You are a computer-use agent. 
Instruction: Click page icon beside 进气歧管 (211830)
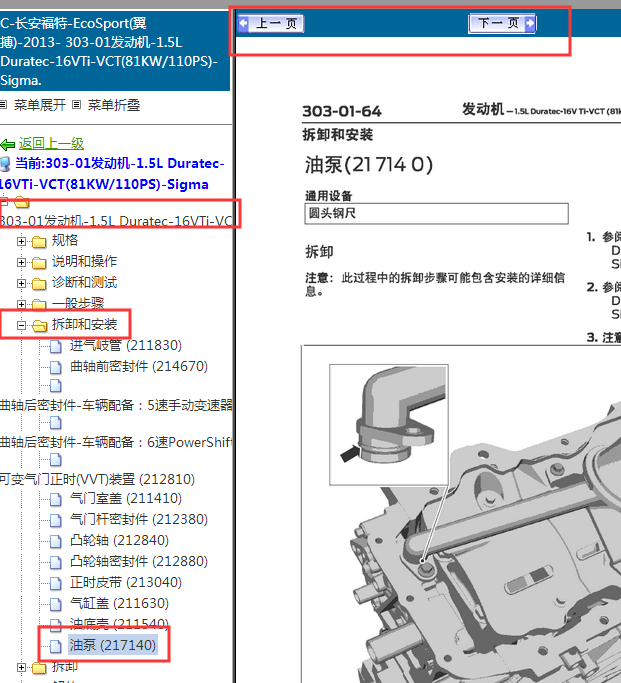55,347
